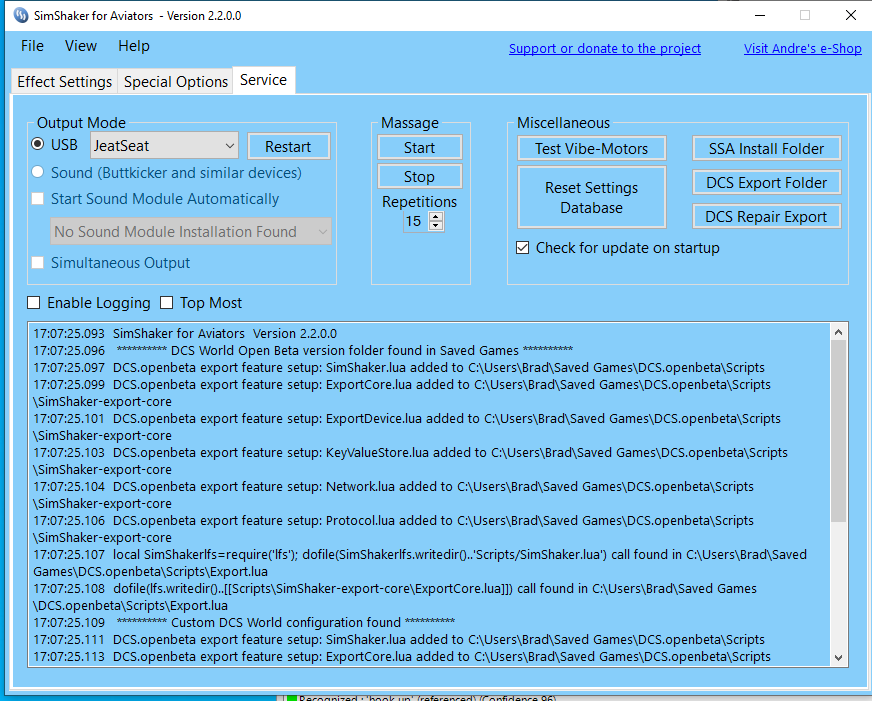The image size is (872, 701).
Task: Decrease Repetitions with the down arrow
Action: tap(437, 226)
